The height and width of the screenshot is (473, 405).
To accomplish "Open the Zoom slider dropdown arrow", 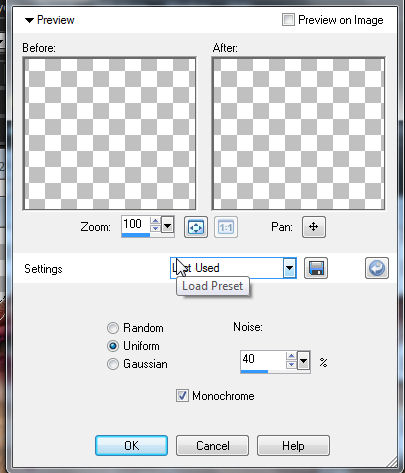I will 167,225.
